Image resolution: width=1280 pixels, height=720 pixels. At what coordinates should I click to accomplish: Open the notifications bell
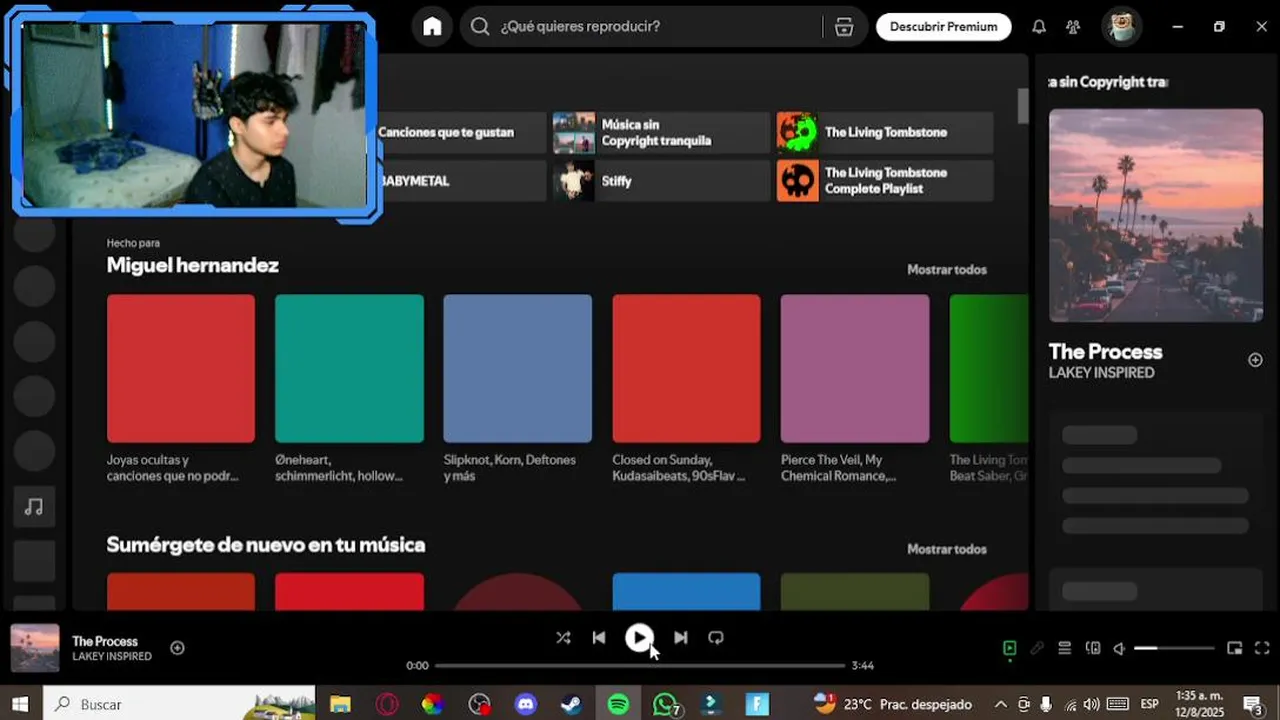point(1039,27)
